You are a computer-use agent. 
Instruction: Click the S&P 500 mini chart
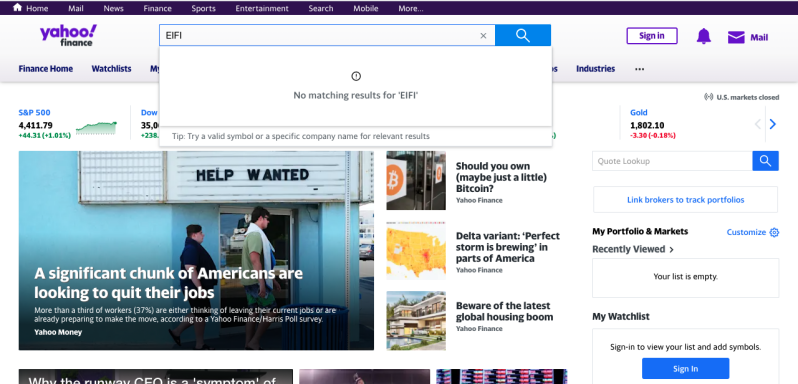(96, 128)
